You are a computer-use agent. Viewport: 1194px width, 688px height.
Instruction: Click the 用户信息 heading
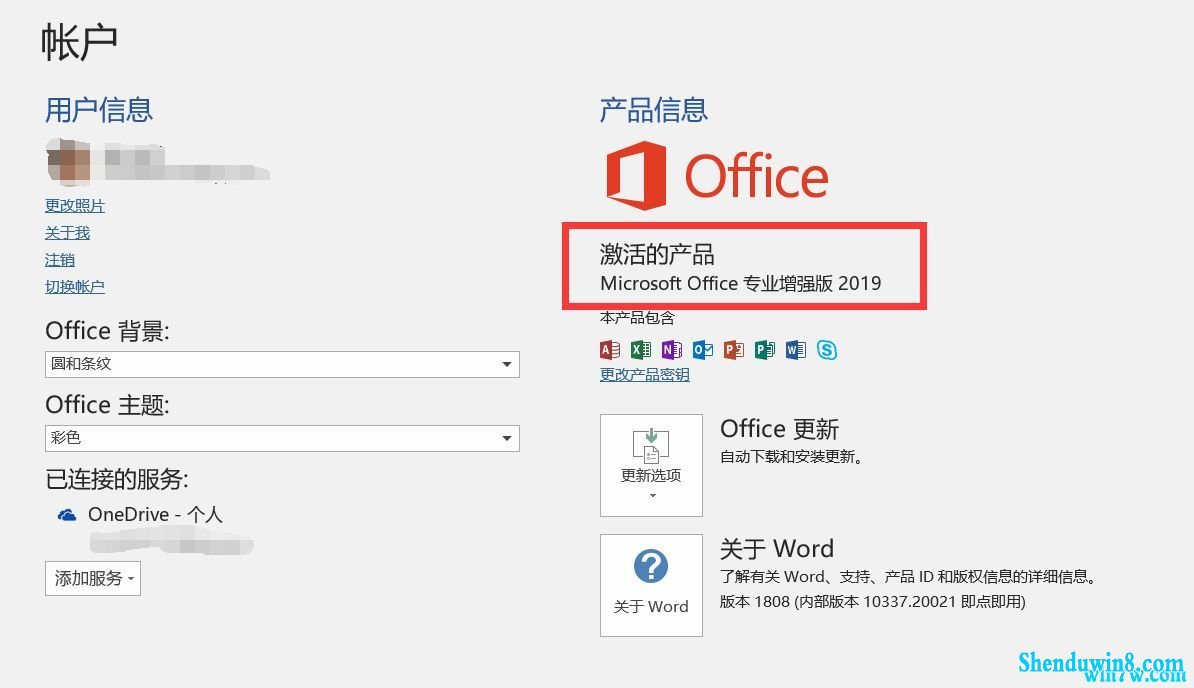99,110
